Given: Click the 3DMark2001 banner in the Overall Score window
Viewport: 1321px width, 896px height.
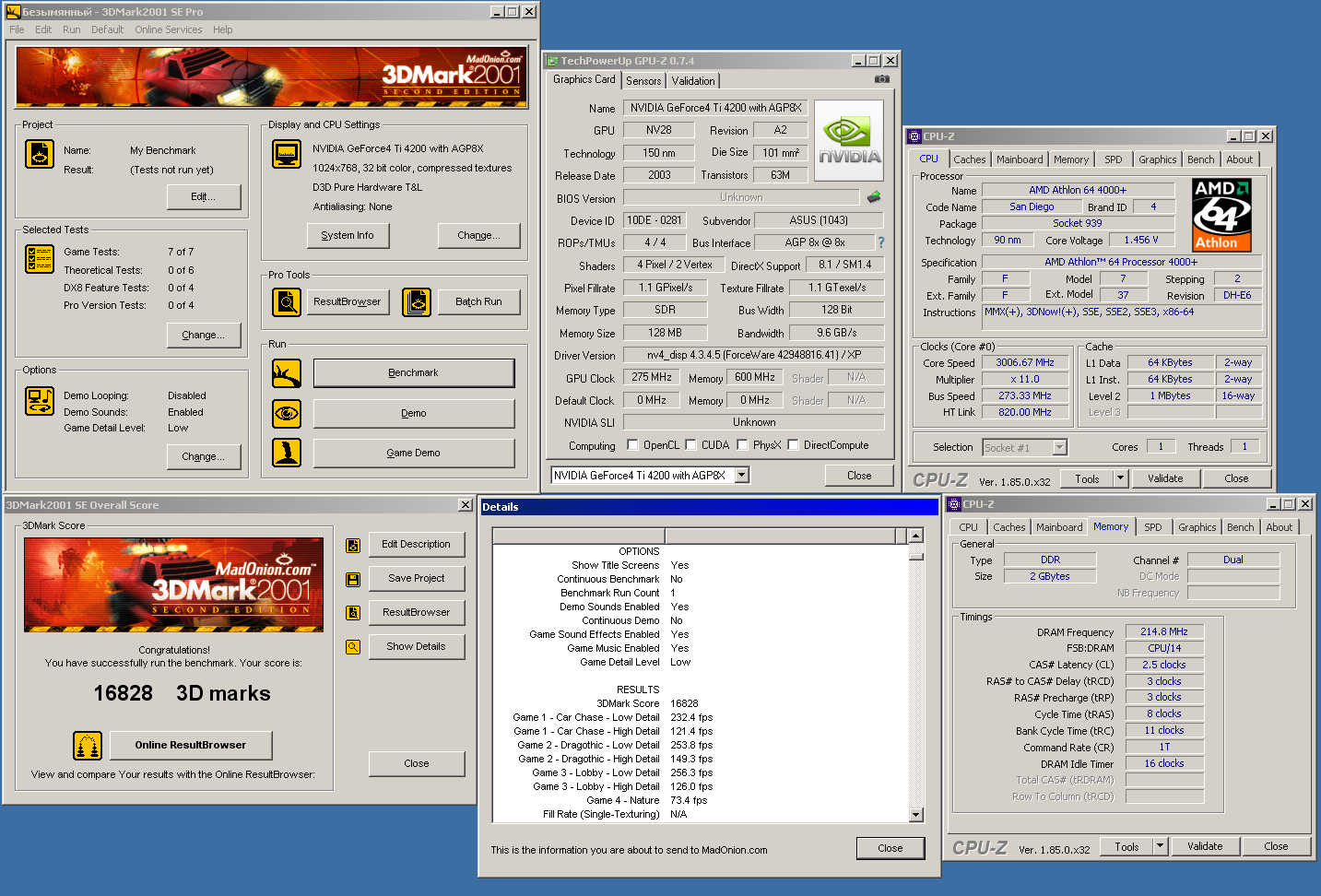Looking at the screenshot, I should click(174, 584).
